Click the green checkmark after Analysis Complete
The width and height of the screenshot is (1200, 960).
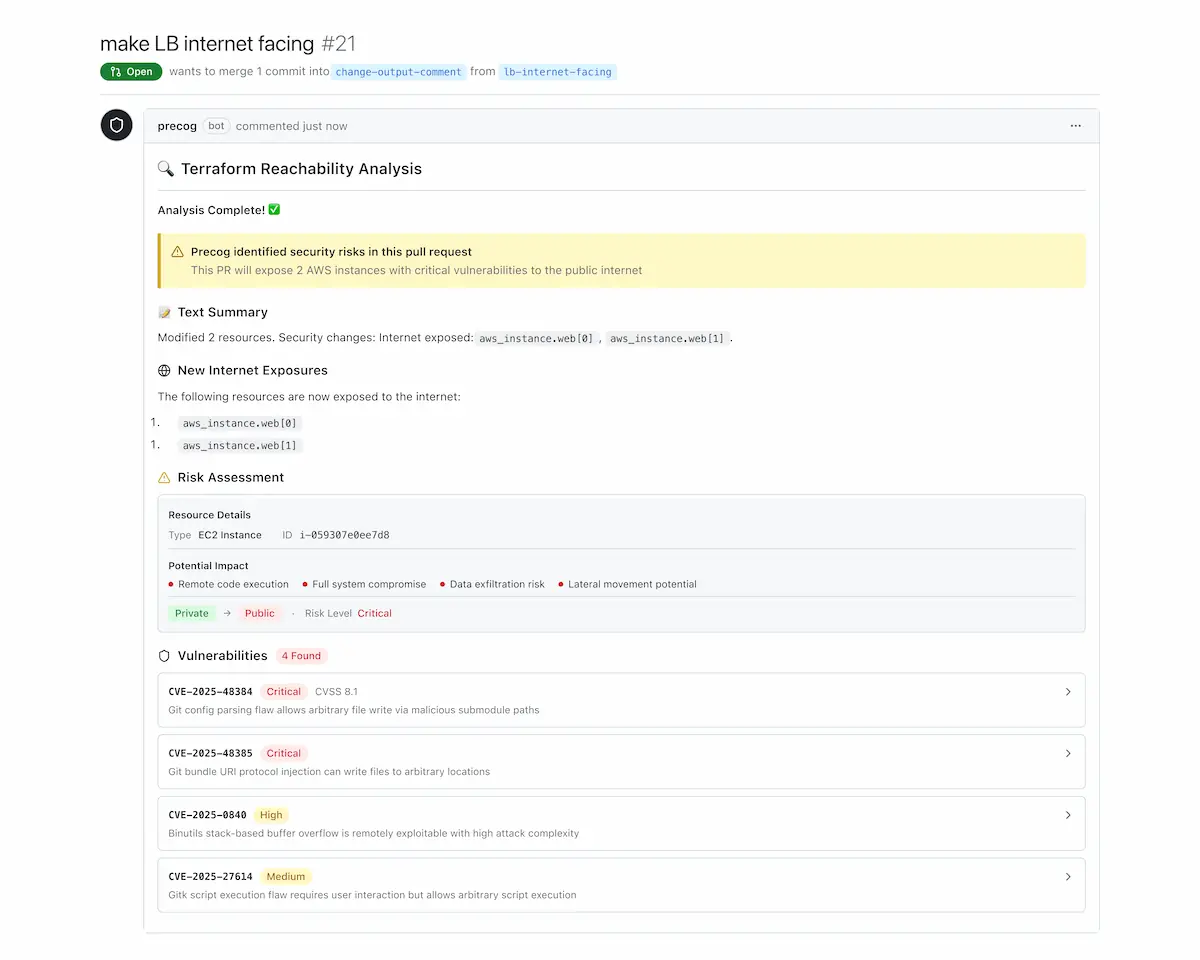pyautogui.click(x=272, y=209)
